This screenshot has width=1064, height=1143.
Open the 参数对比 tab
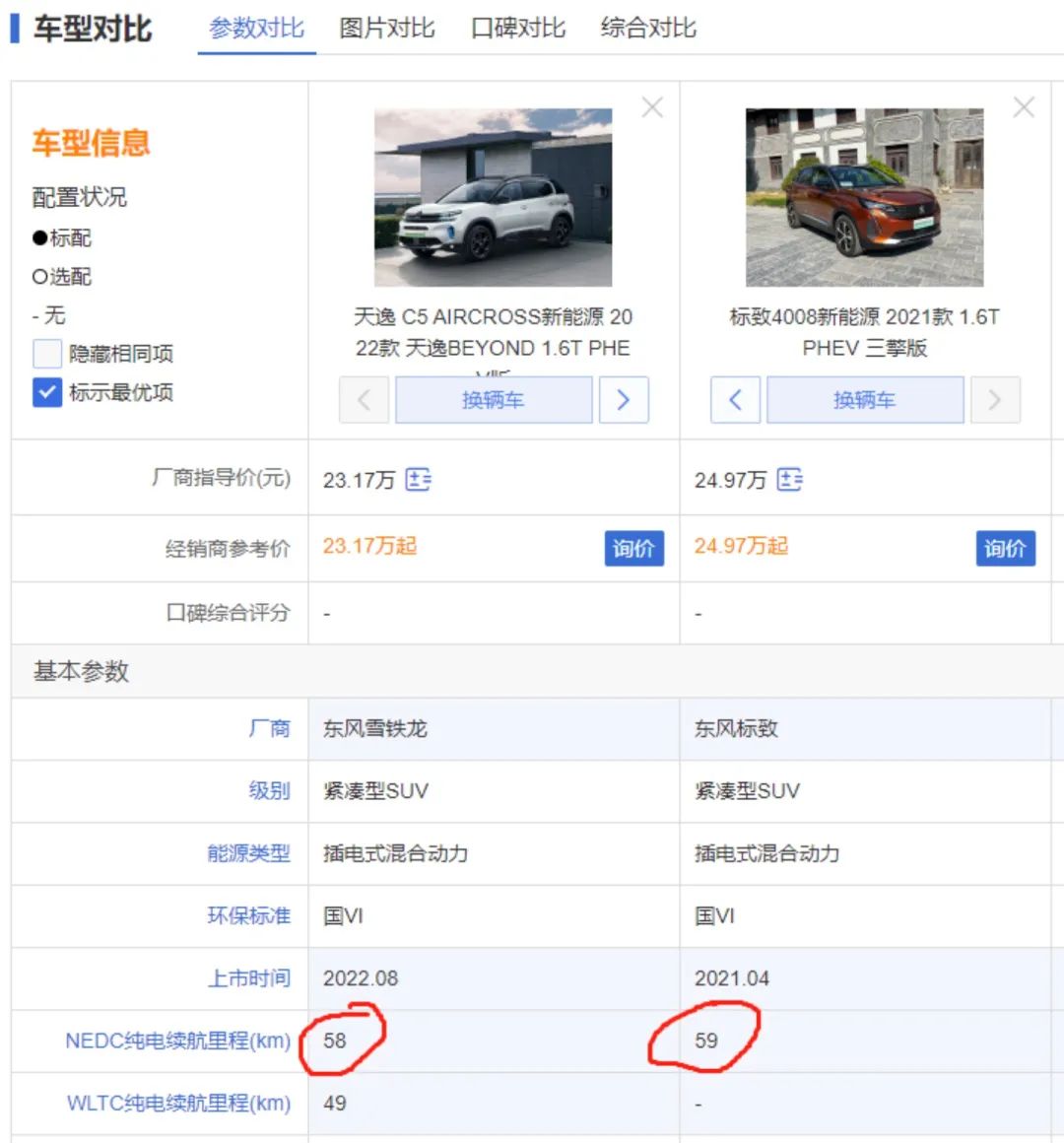[256, 29]
